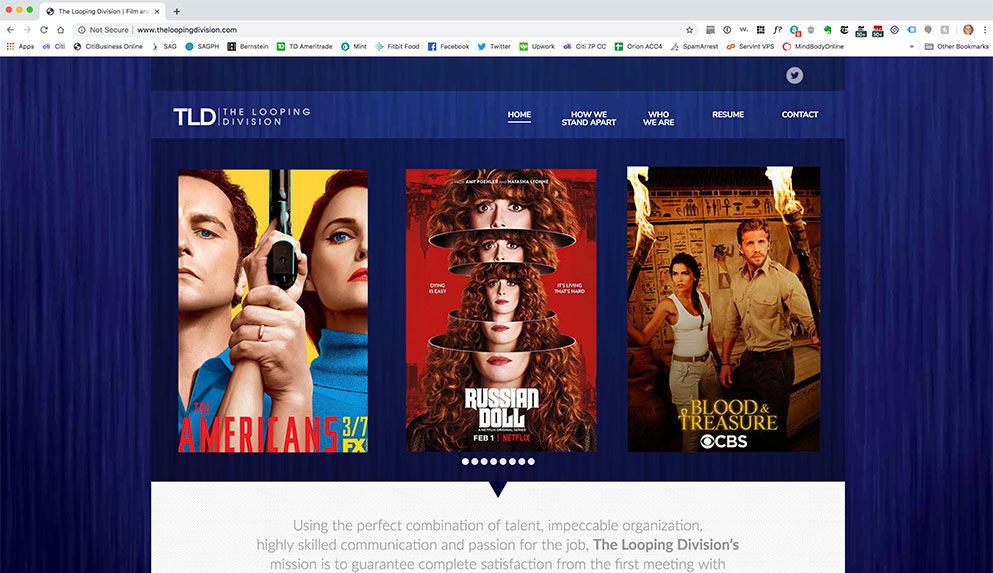Open the 1Password extension icon
993x573 pixels.
(727, 30)
